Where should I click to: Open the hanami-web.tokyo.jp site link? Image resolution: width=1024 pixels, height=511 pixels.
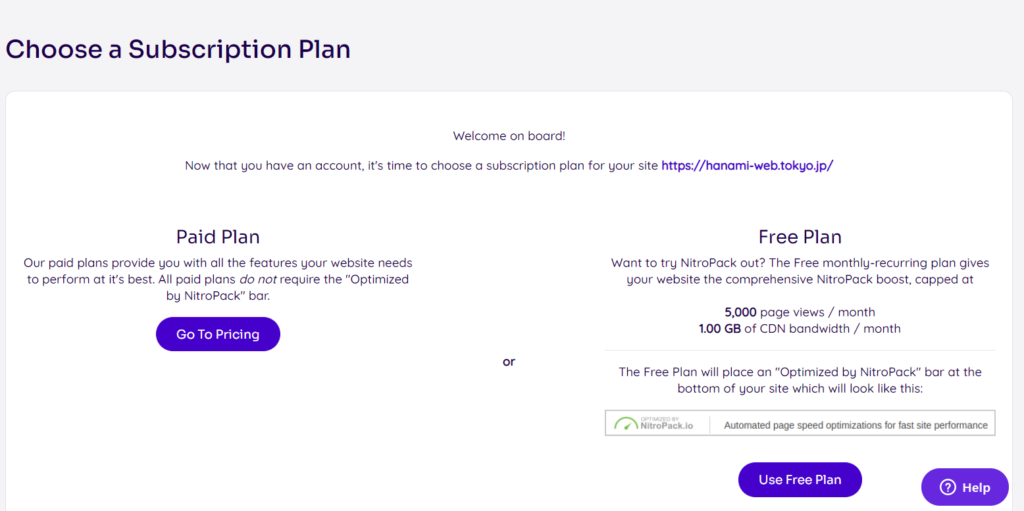747,165
